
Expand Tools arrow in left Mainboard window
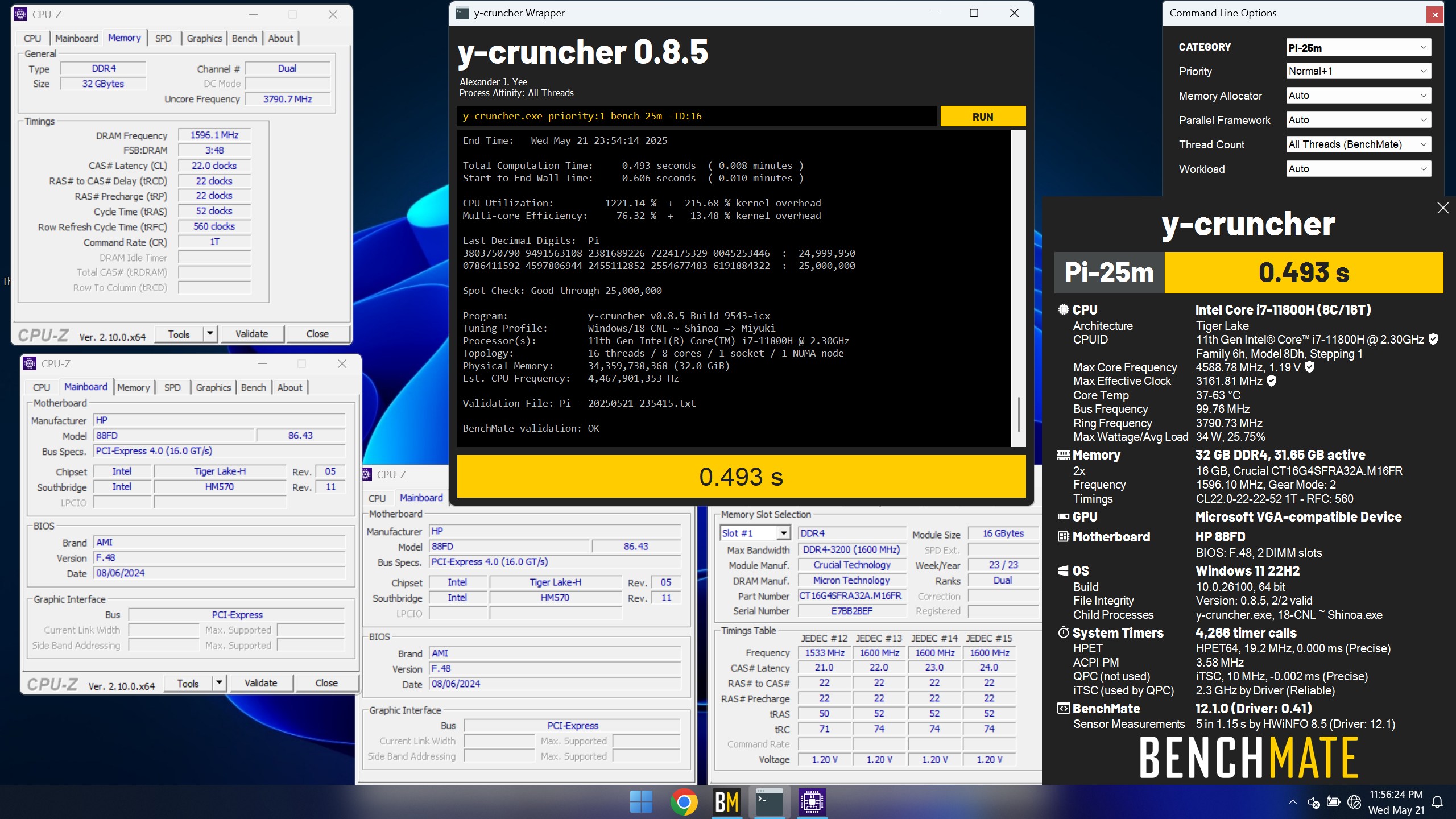pos(219,683)
